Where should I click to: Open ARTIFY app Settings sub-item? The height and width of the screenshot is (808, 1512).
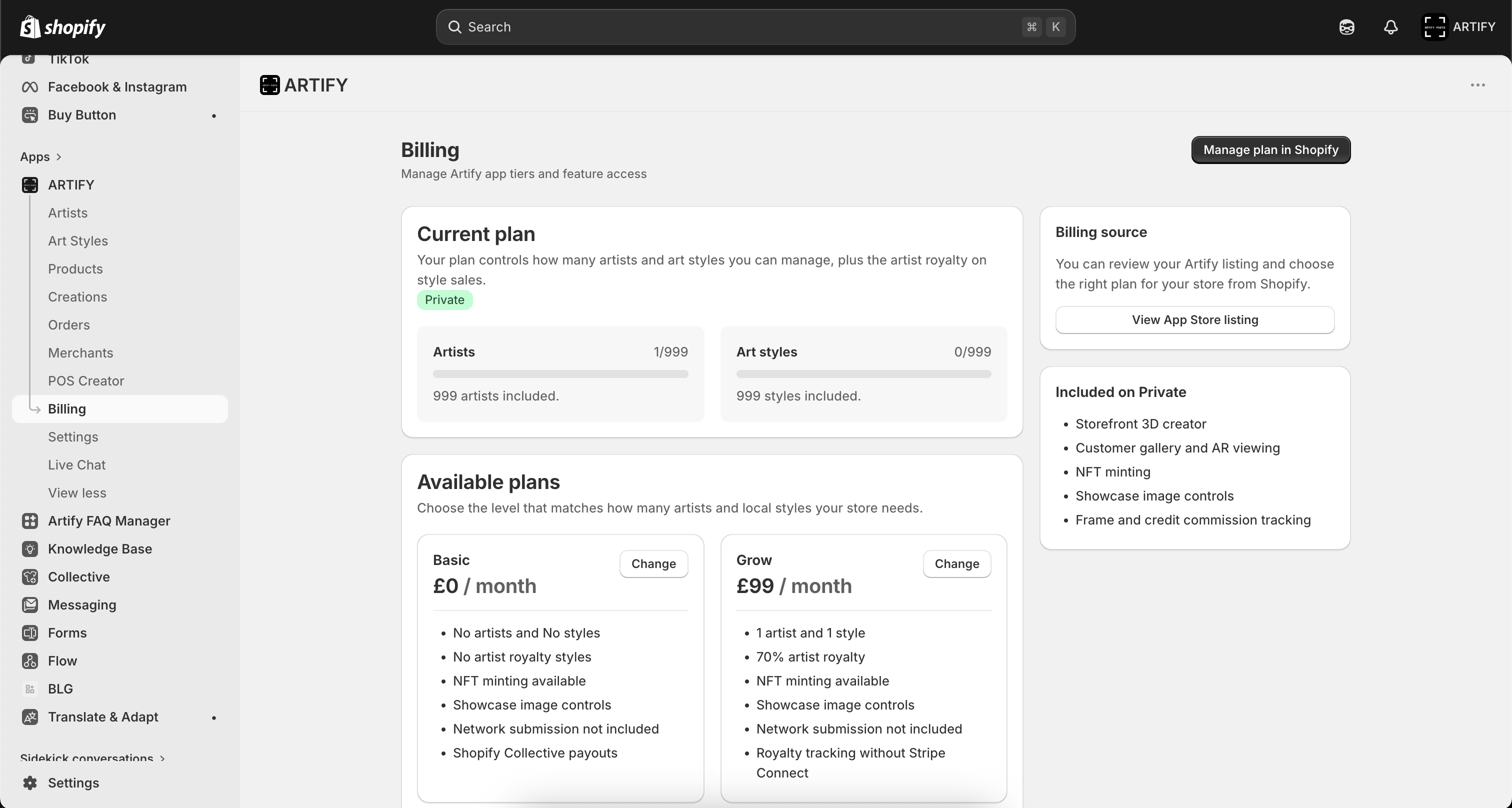click(73, 437)
